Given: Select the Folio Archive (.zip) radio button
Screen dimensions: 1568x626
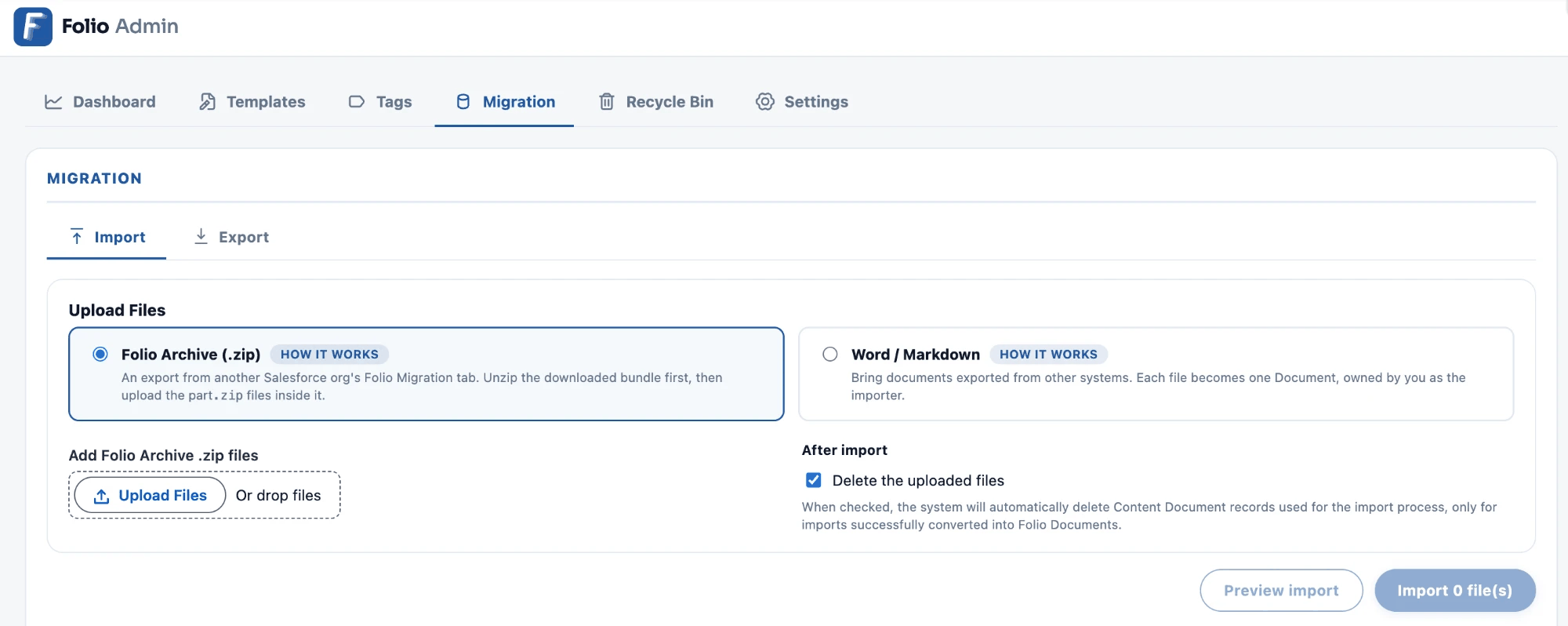Looking at the screenshot, I should [x=100, y=354].
